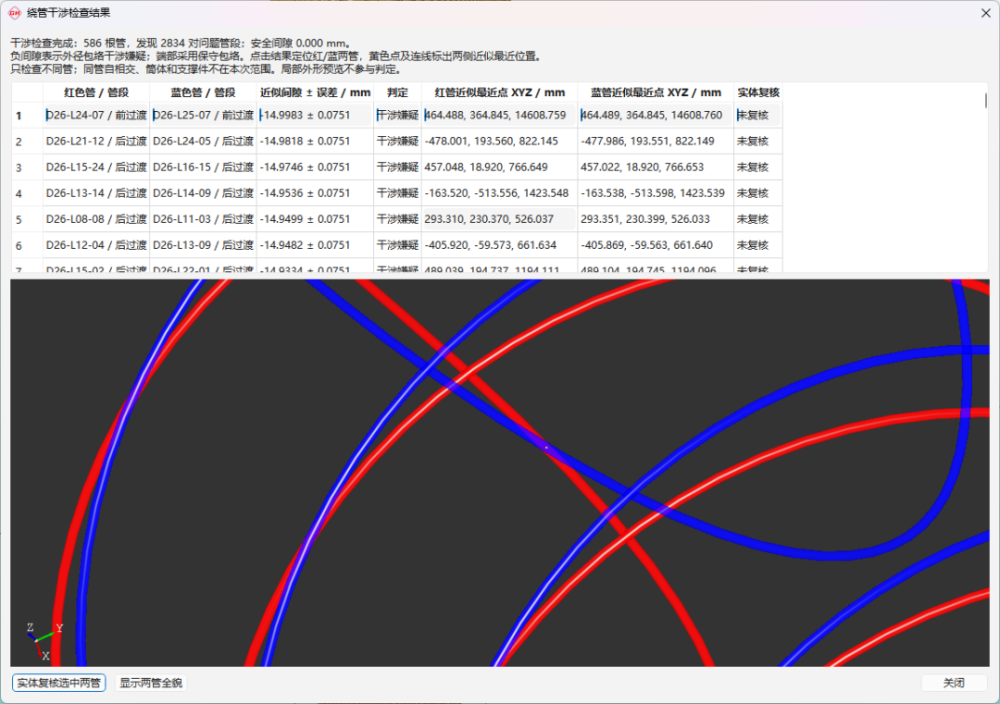This screenshot has width=1000, height=704.
Task: Close the 绕管干涉检查结果 window with X
Action: click(985, 13)
